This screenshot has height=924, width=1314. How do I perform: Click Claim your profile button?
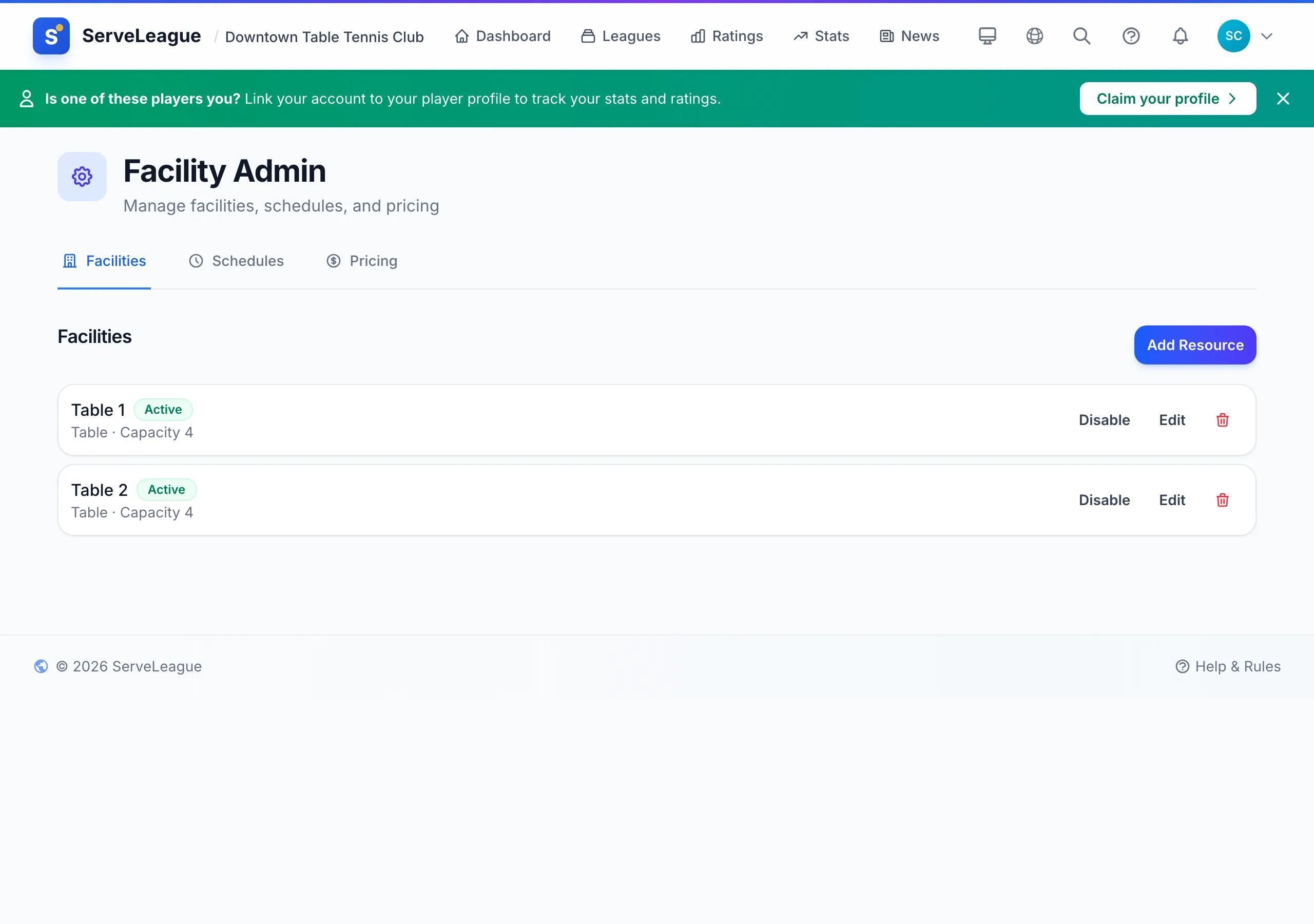(x=1168, y=99)
